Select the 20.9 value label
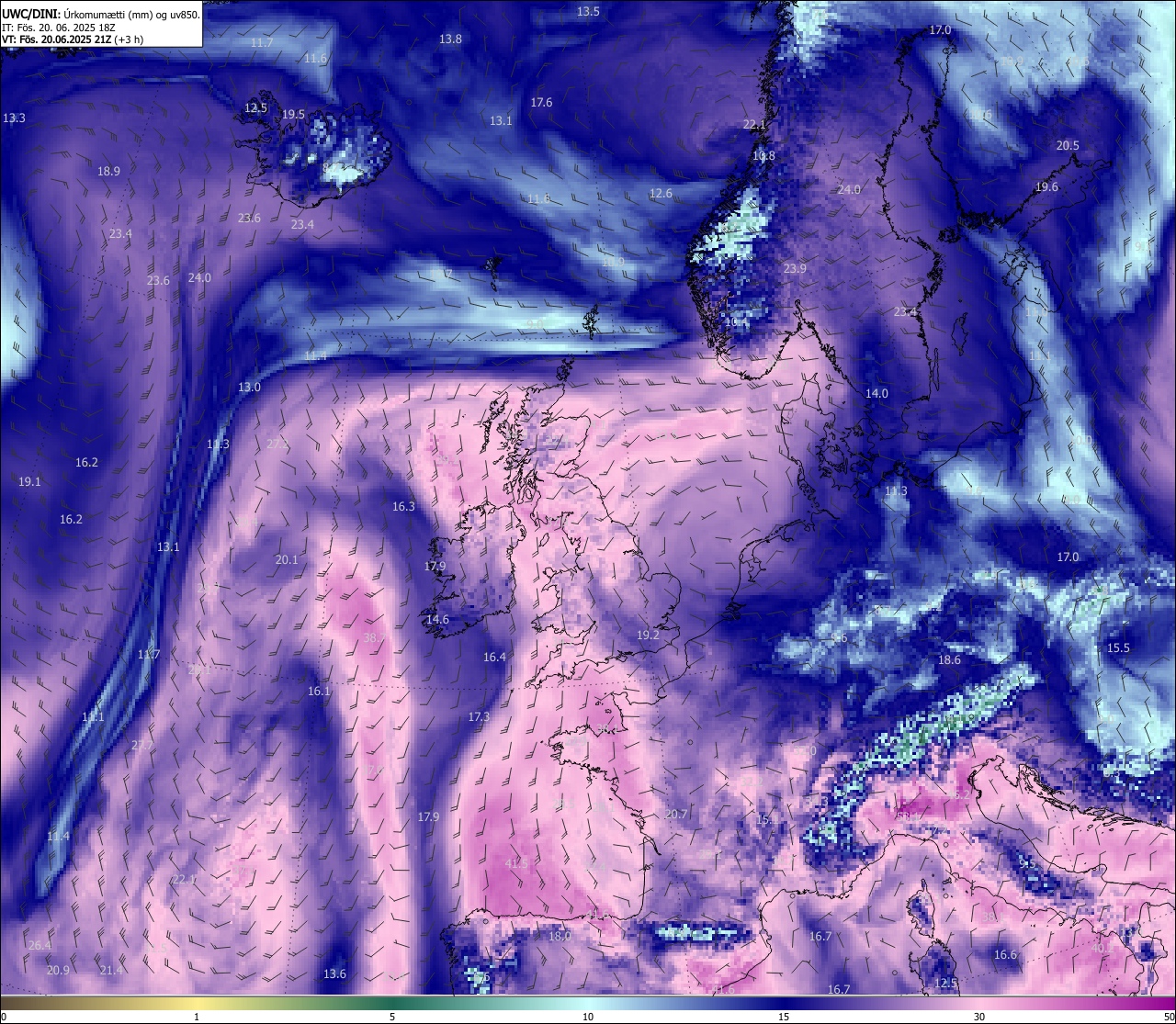The image size is (1176, 1024). [x=58, y=971]
